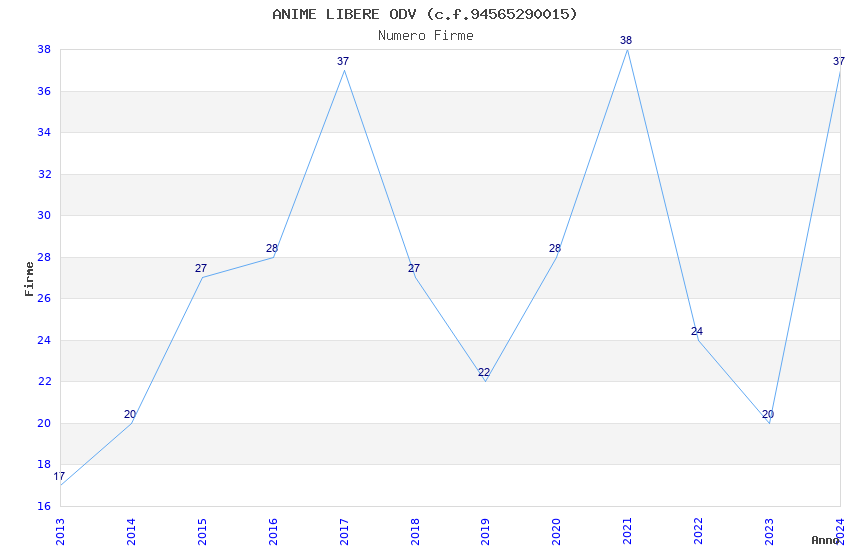Select the 18 value on the Firme axis

[x=44, y=464]
